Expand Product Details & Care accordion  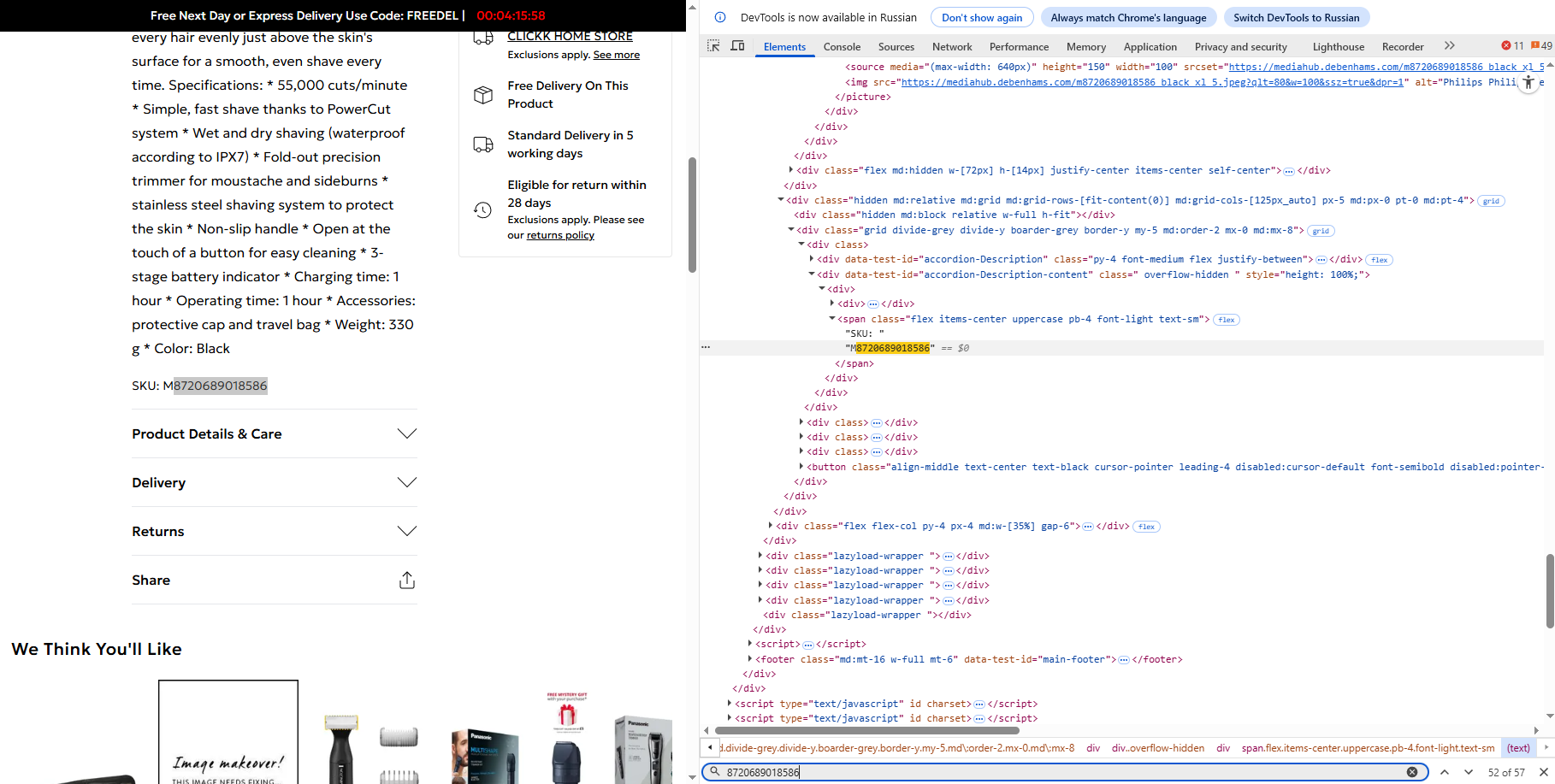(x=275, y=433)
